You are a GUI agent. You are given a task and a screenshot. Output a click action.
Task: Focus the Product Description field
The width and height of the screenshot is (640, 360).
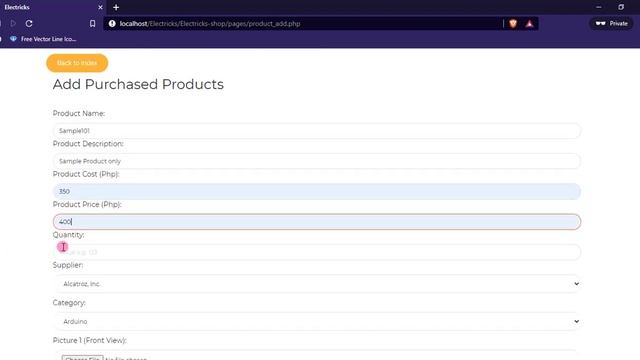[317, 161]
